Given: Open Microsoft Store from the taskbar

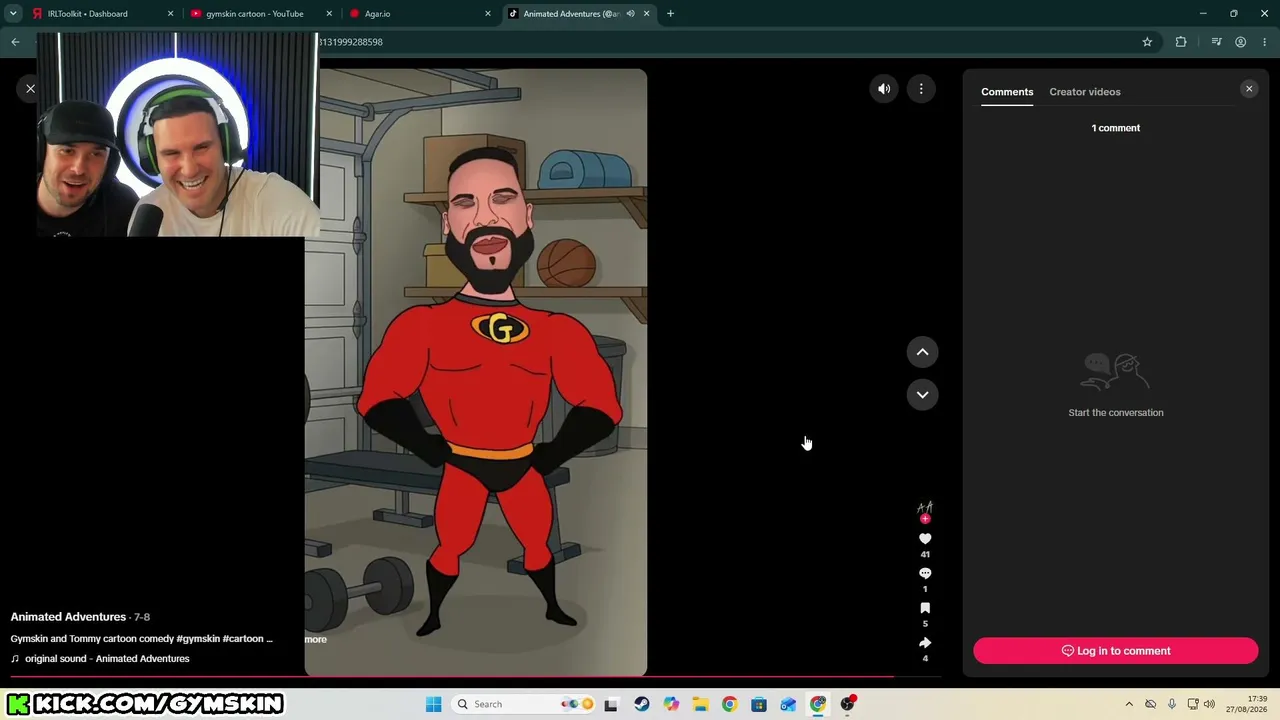Looking at the screenshot, I should [759, 704].
